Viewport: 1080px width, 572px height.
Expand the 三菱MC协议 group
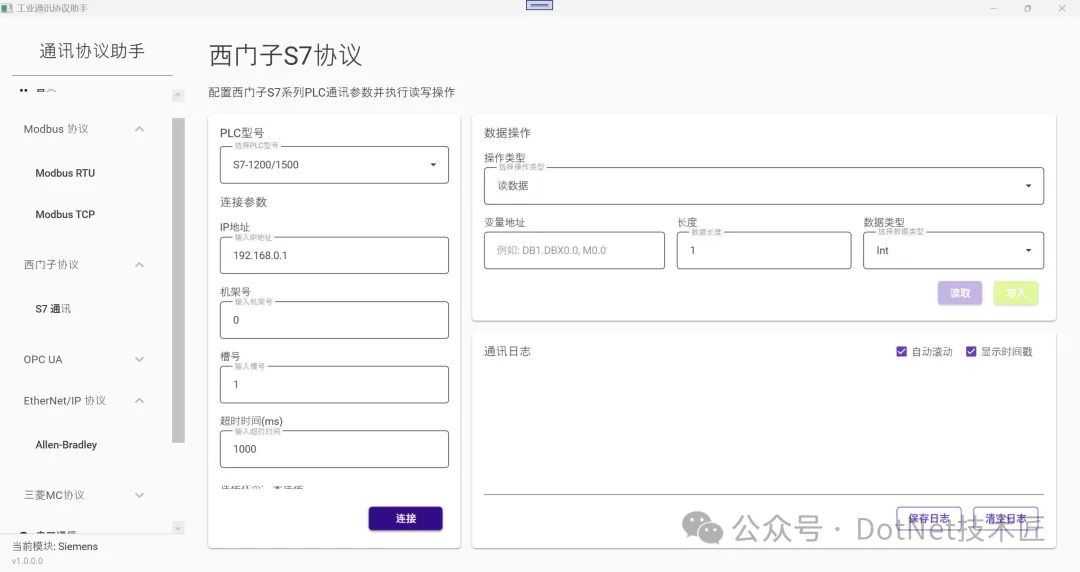84,495
